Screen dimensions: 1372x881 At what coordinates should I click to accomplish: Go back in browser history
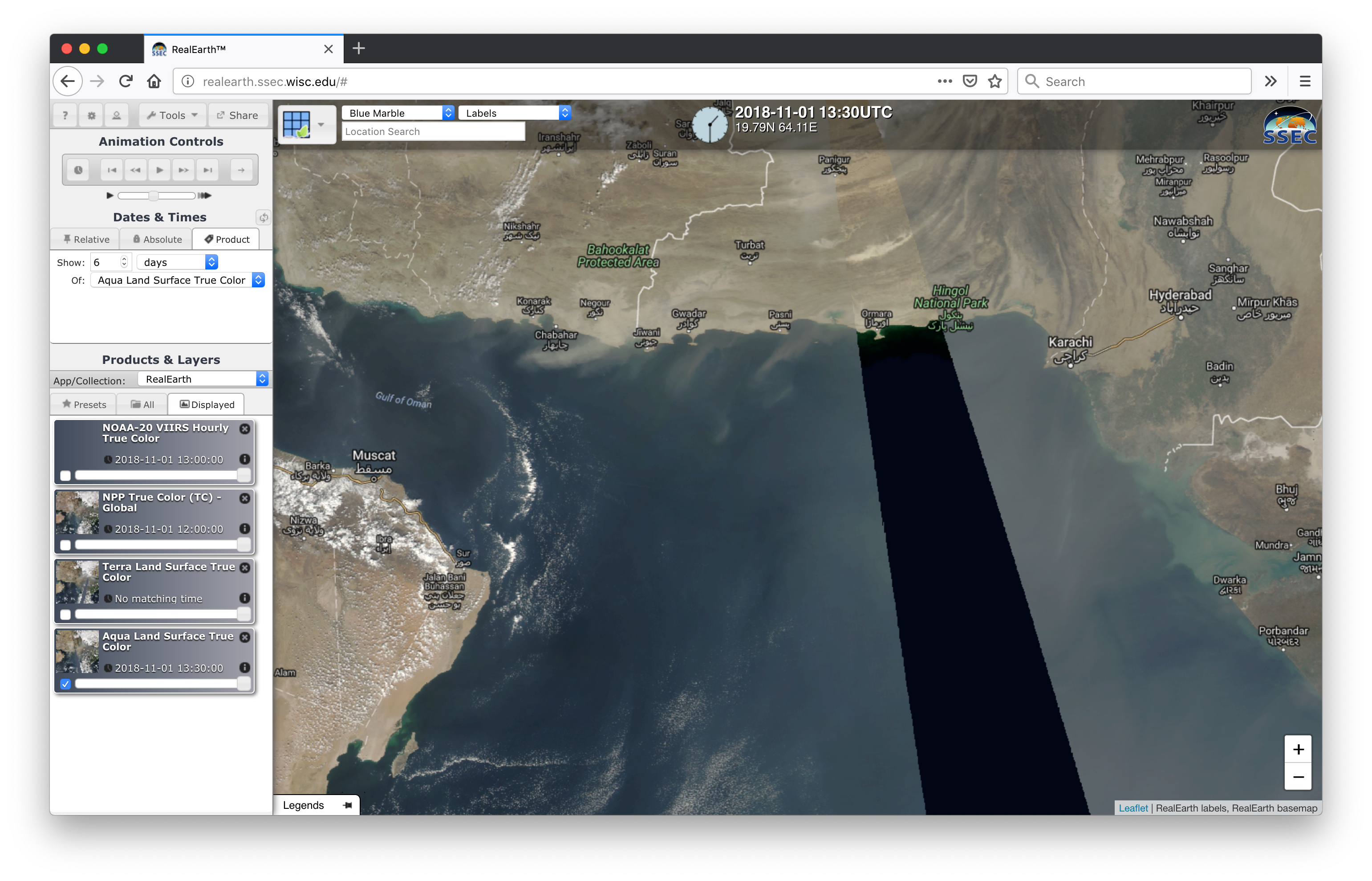pos(68,81)
